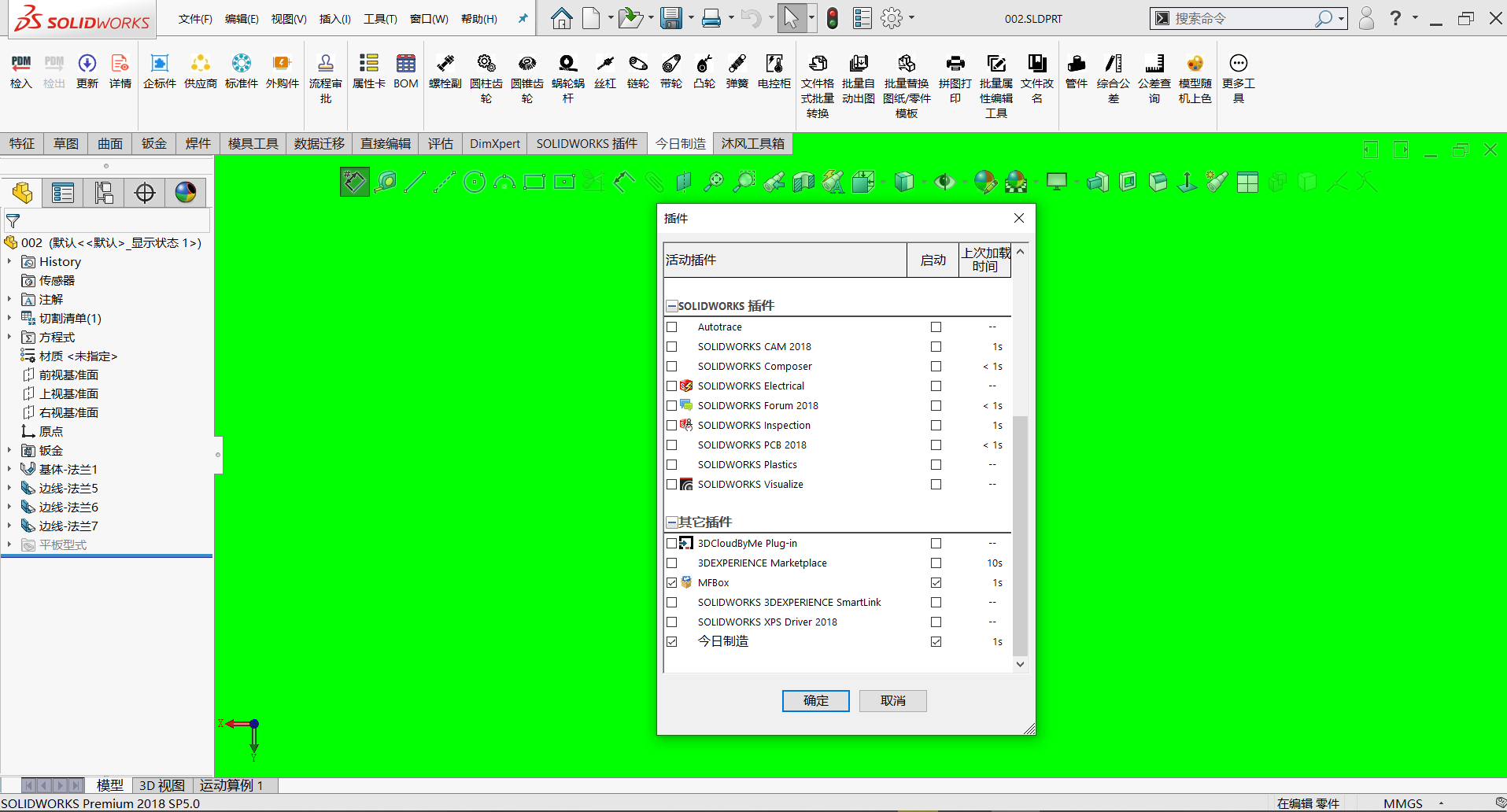Switch to the PropertyManager panel tab
This screenshot has height=812, width=1507.
(x=63, y=193)
